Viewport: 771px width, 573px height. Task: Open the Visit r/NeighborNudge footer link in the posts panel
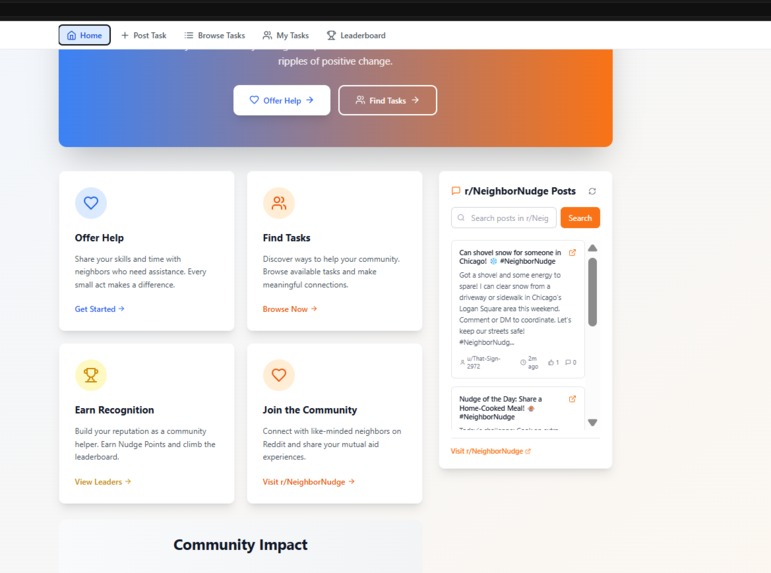[x=490, y=451]
